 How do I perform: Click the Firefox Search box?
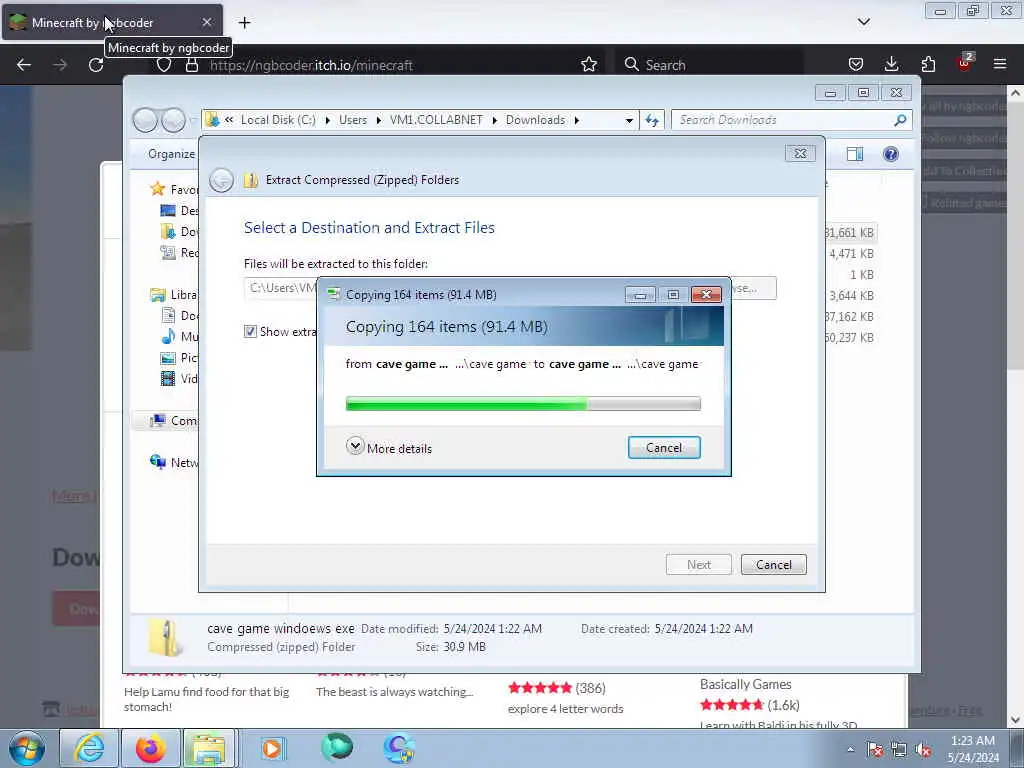point(709,65)
